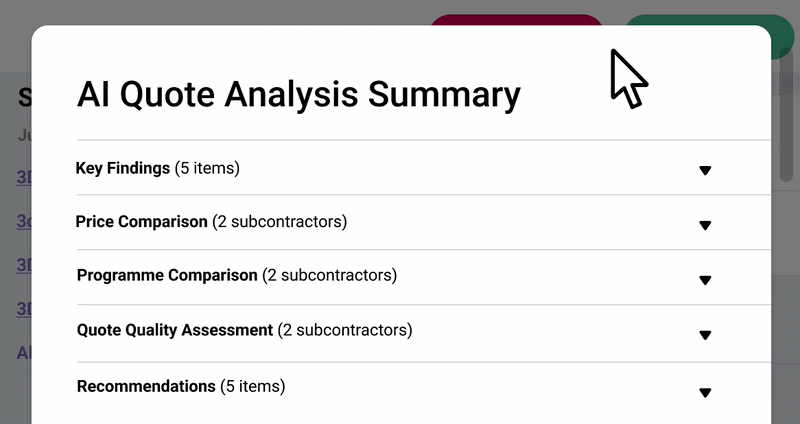Select the Price Comparison section label
Viewport: 800px width, 424px height.
141,221
